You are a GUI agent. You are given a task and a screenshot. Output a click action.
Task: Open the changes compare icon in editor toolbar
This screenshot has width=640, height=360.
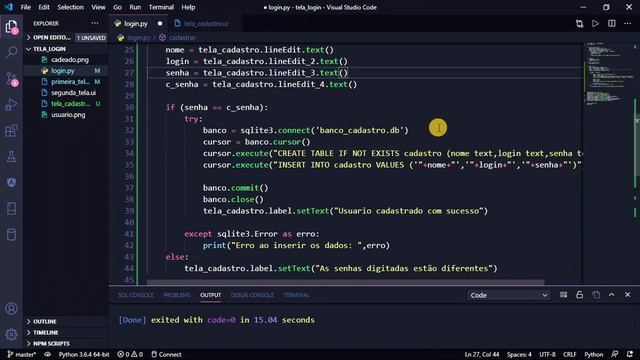(x=580, y=24)
